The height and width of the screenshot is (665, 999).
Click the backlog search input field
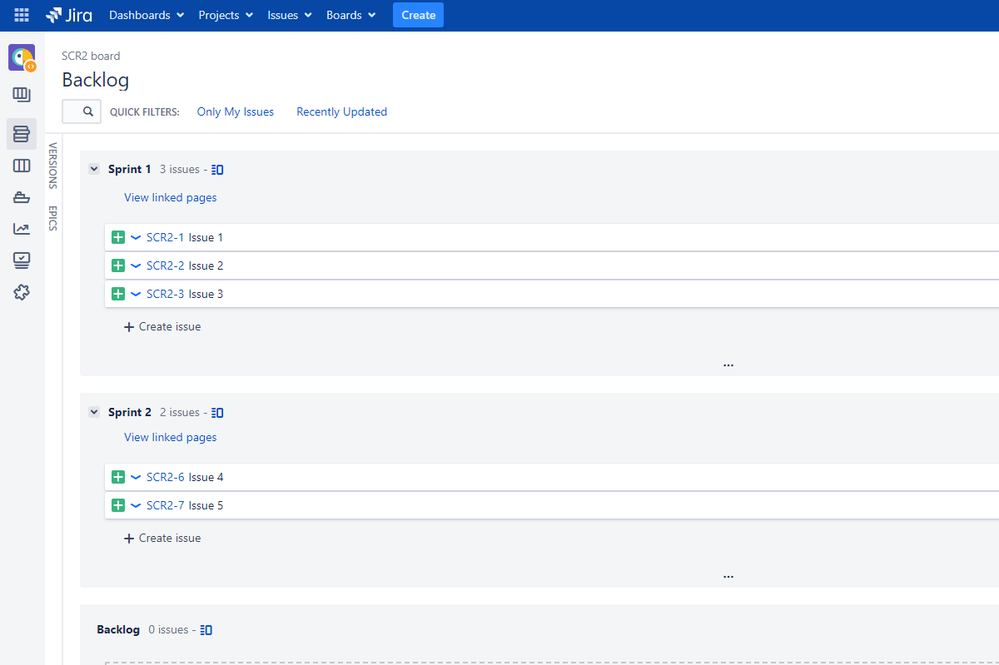click(x=81, y=111)
